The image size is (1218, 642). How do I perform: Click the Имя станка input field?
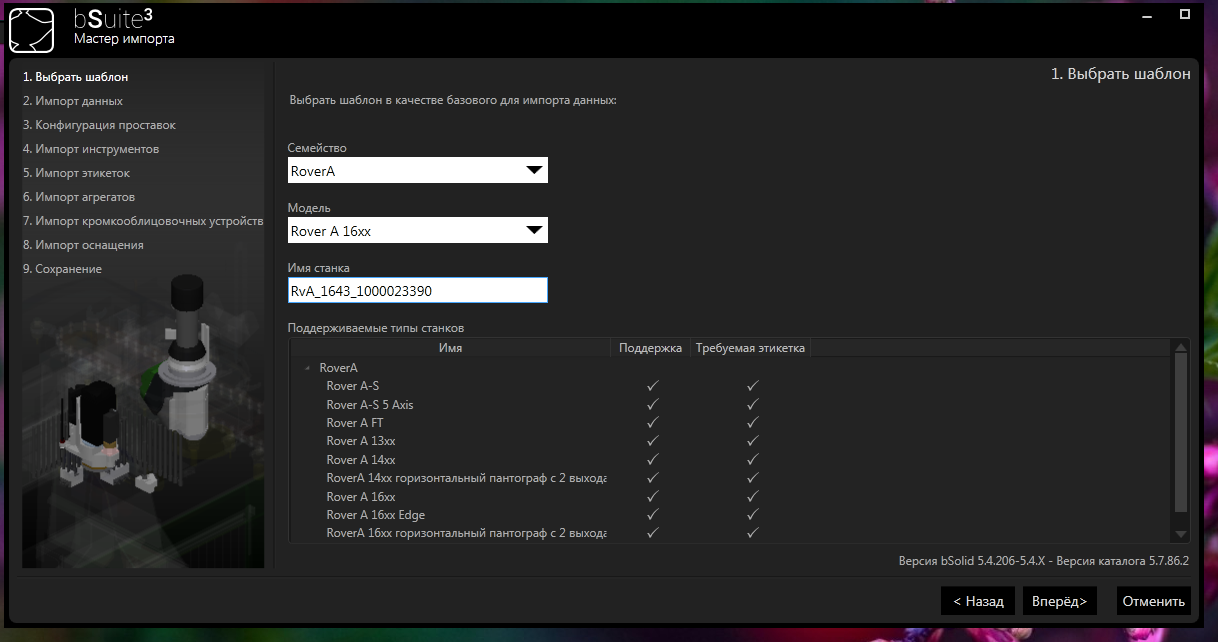click(418, 290)
